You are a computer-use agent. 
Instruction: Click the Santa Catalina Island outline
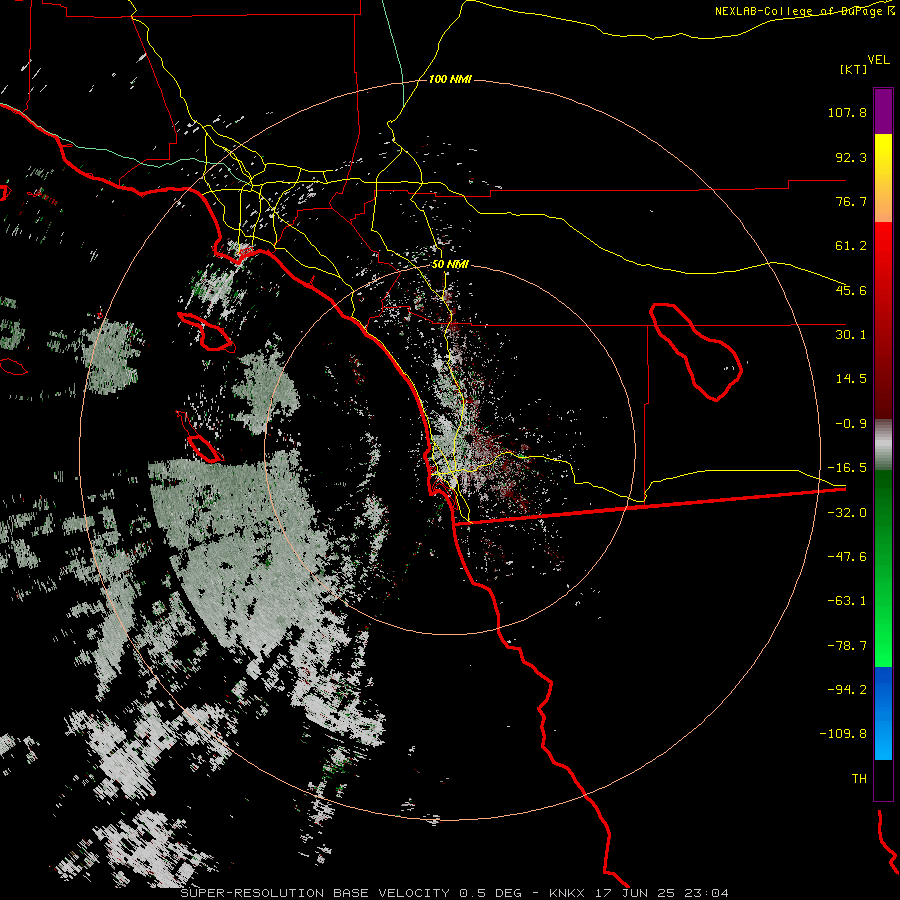(206, 332)
